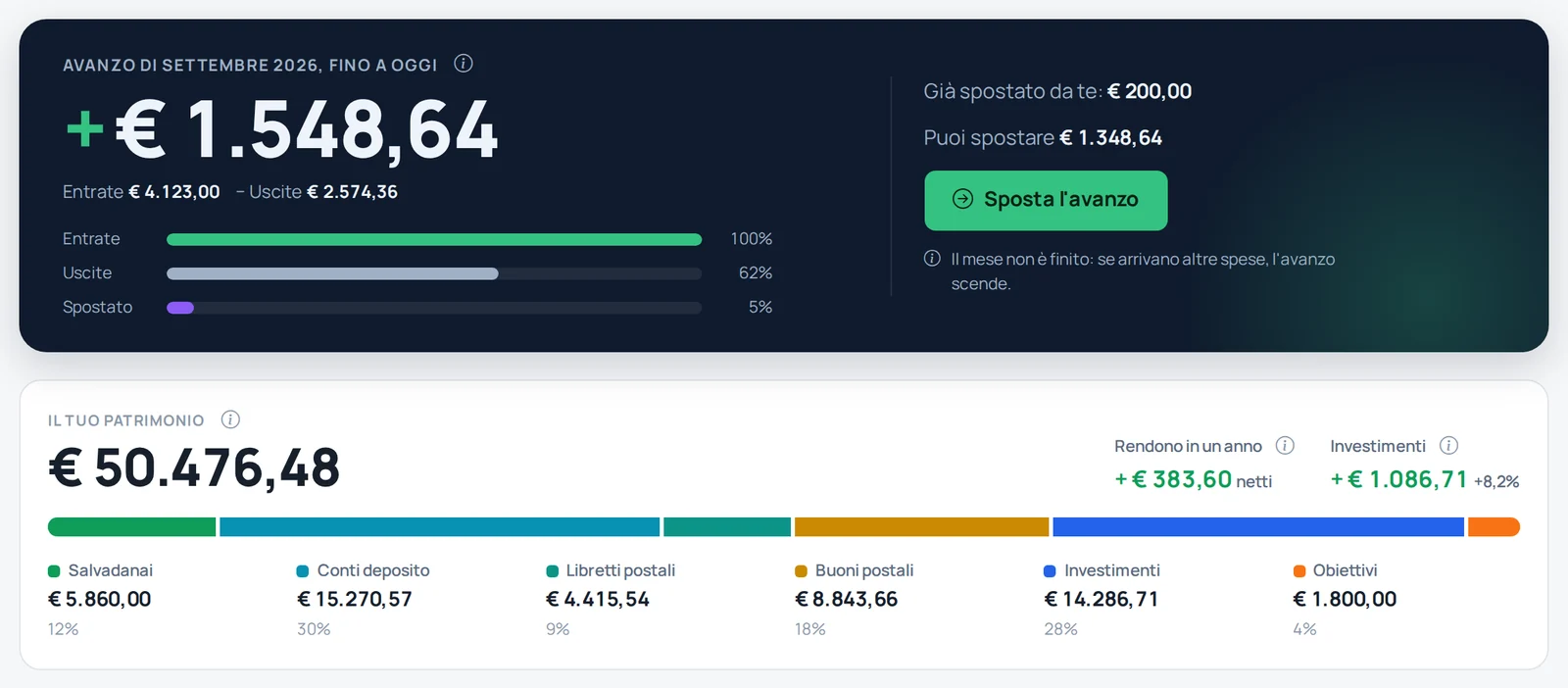Open the Investimenti info icon
The image size is (1568, 688).
(1448, 446)
